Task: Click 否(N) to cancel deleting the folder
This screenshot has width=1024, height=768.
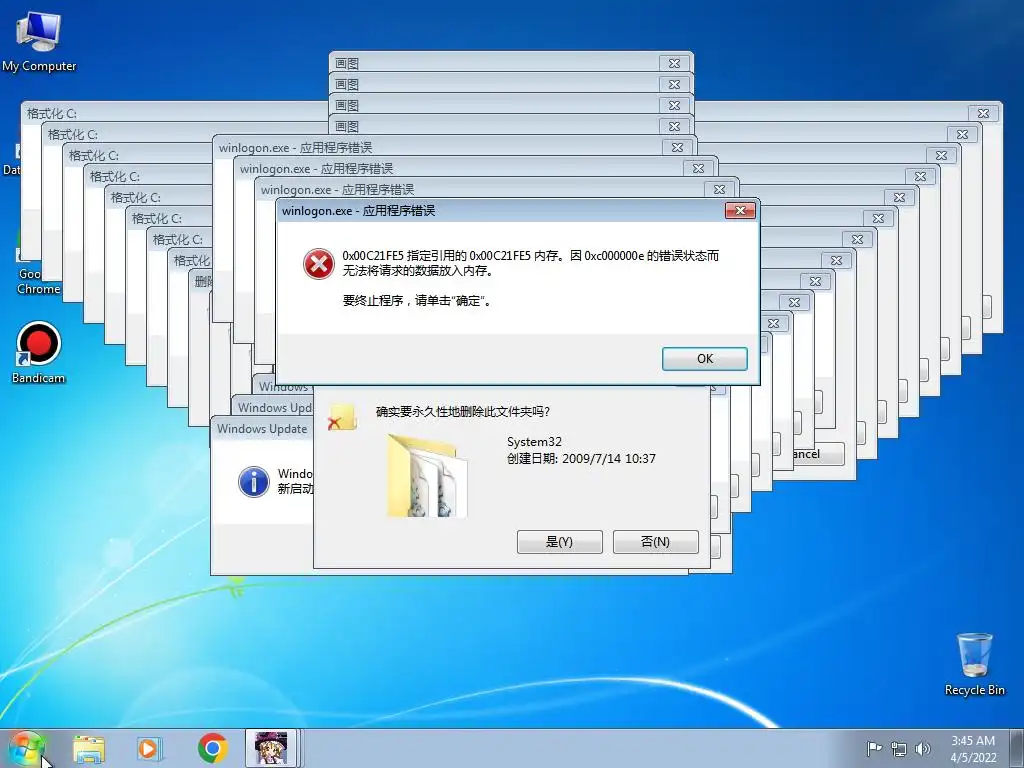Action: click(x=656, y=541)
